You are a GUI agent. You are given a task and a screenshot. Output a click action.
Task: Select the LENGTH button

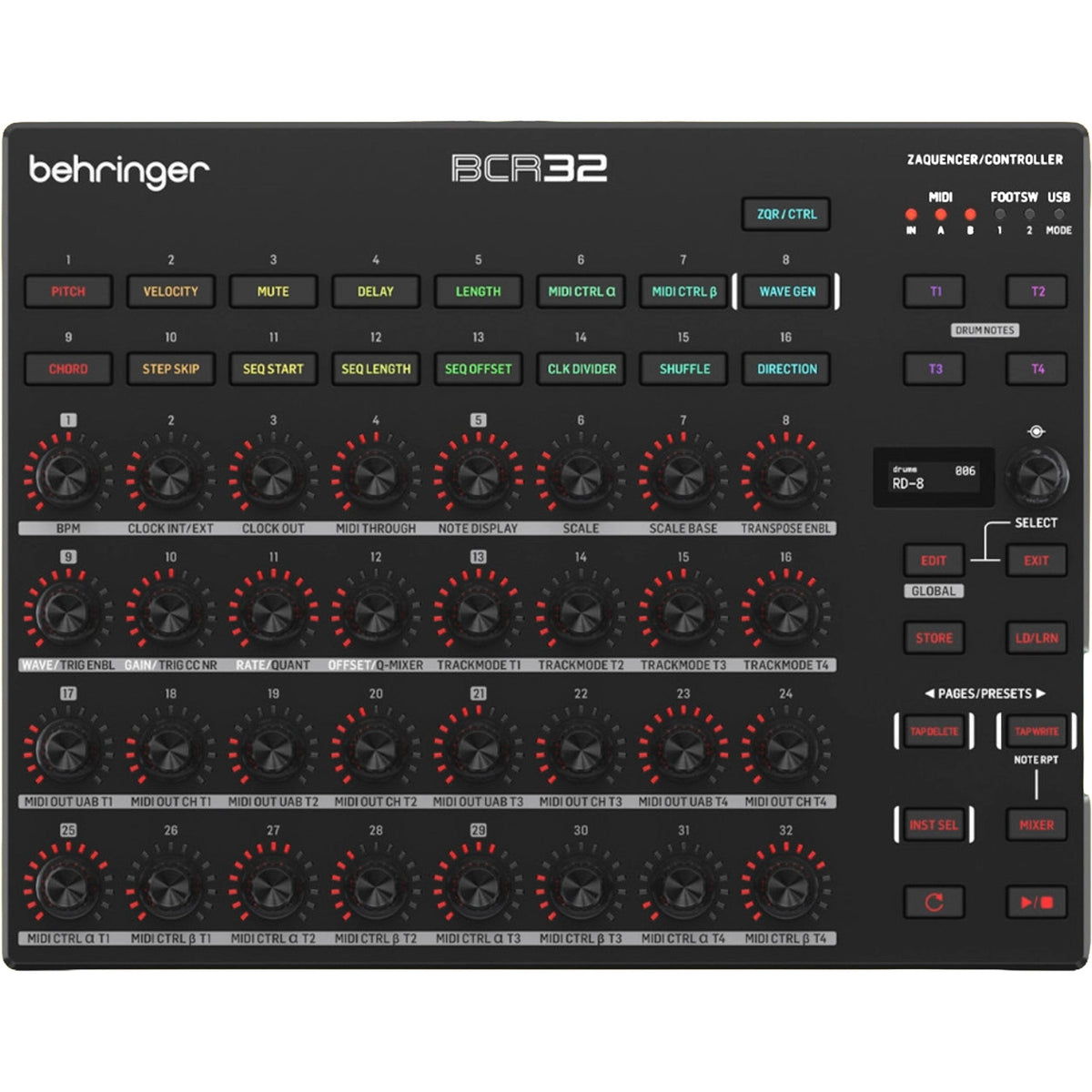[478, 291]
